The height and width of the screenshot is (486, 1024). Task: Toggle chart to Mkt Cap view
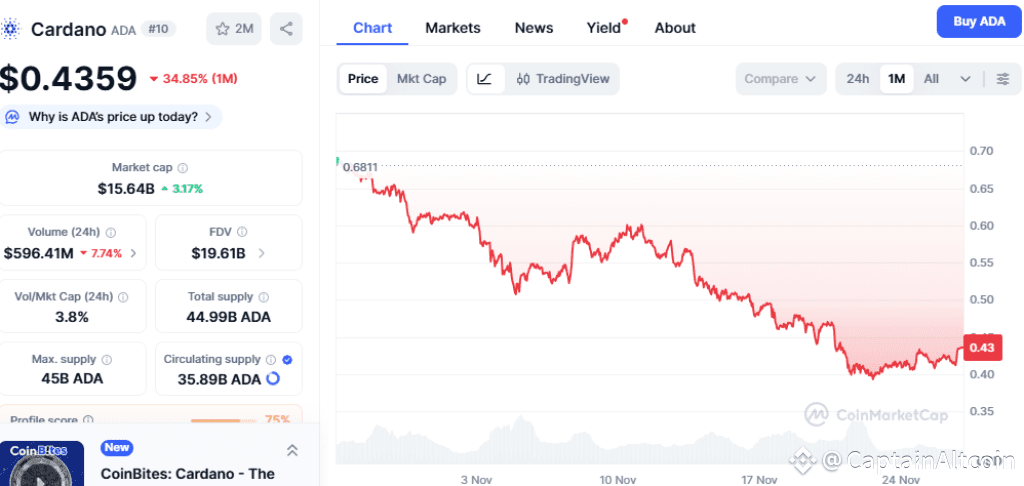tap(421, 79)
